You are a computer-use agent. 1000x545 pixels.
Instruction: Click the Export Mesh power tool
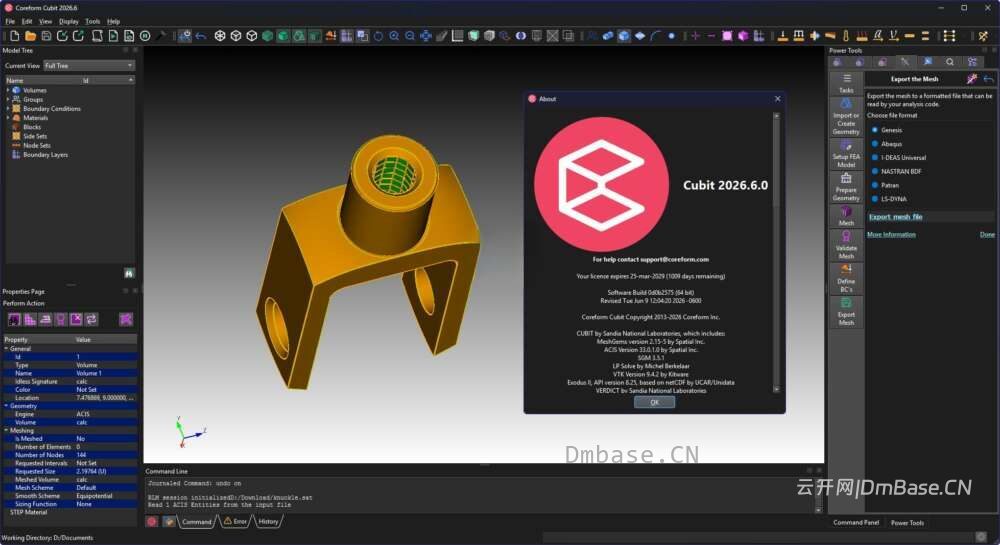click(846, 312)
